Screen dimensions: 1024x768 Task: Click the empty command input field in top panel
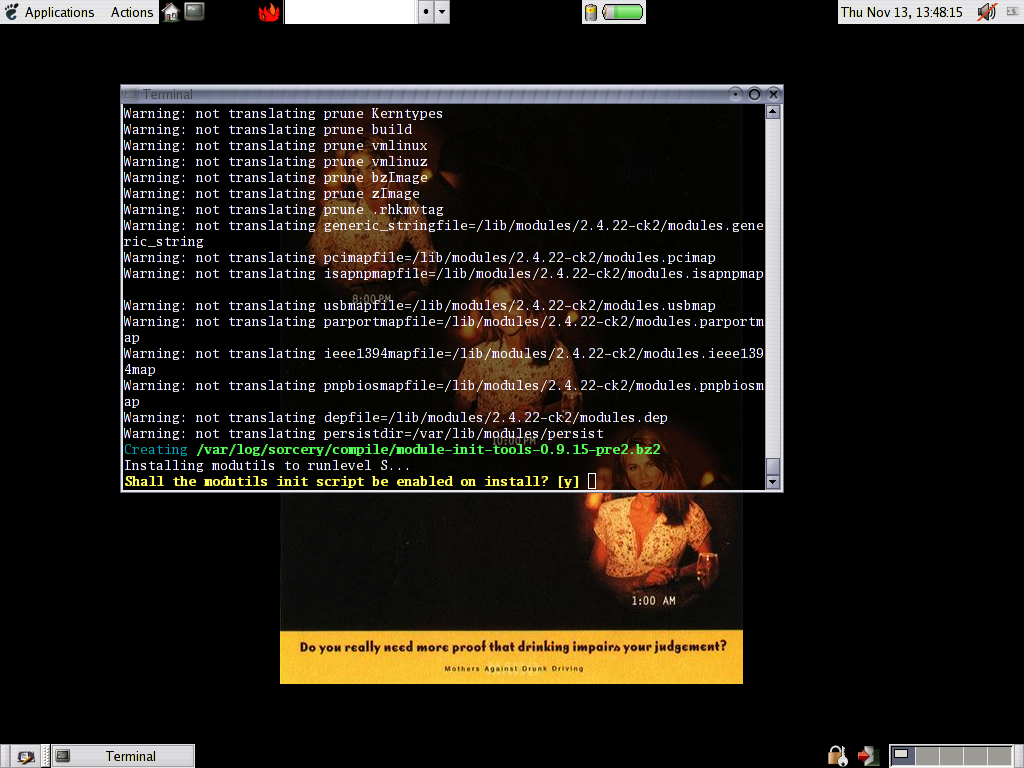[349, 12]
